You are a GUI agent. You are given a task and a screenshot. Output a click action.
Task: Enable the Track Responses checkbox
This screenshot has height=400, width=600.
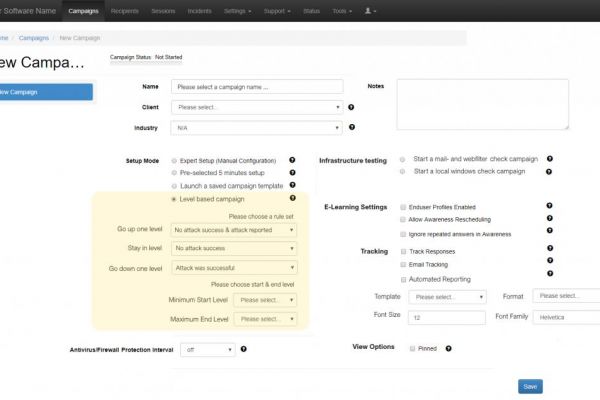(402, 250)
